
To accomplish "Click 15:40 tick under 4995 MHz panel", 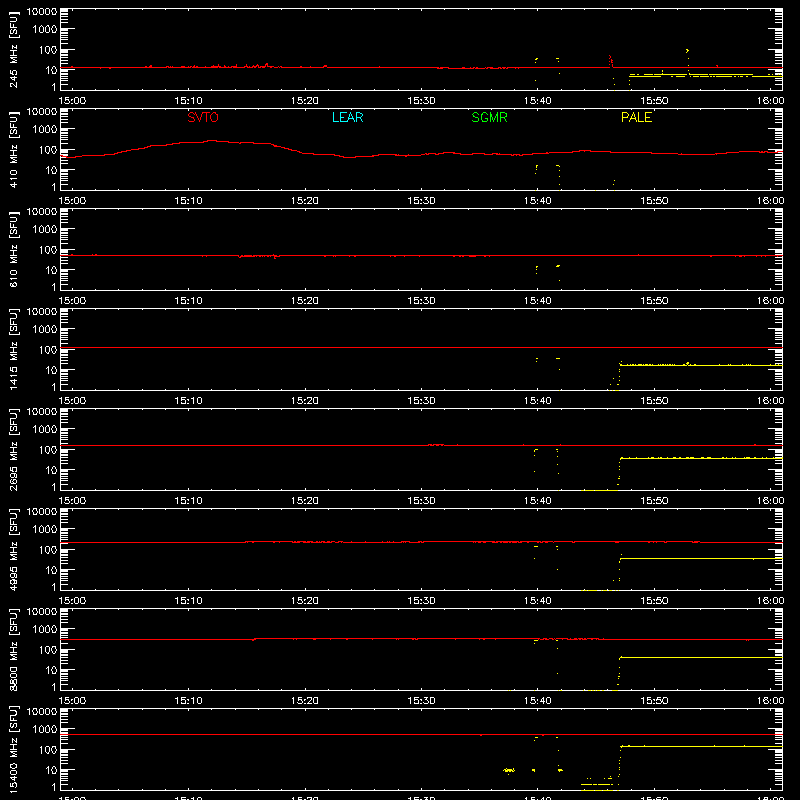I will coord(537,601).
